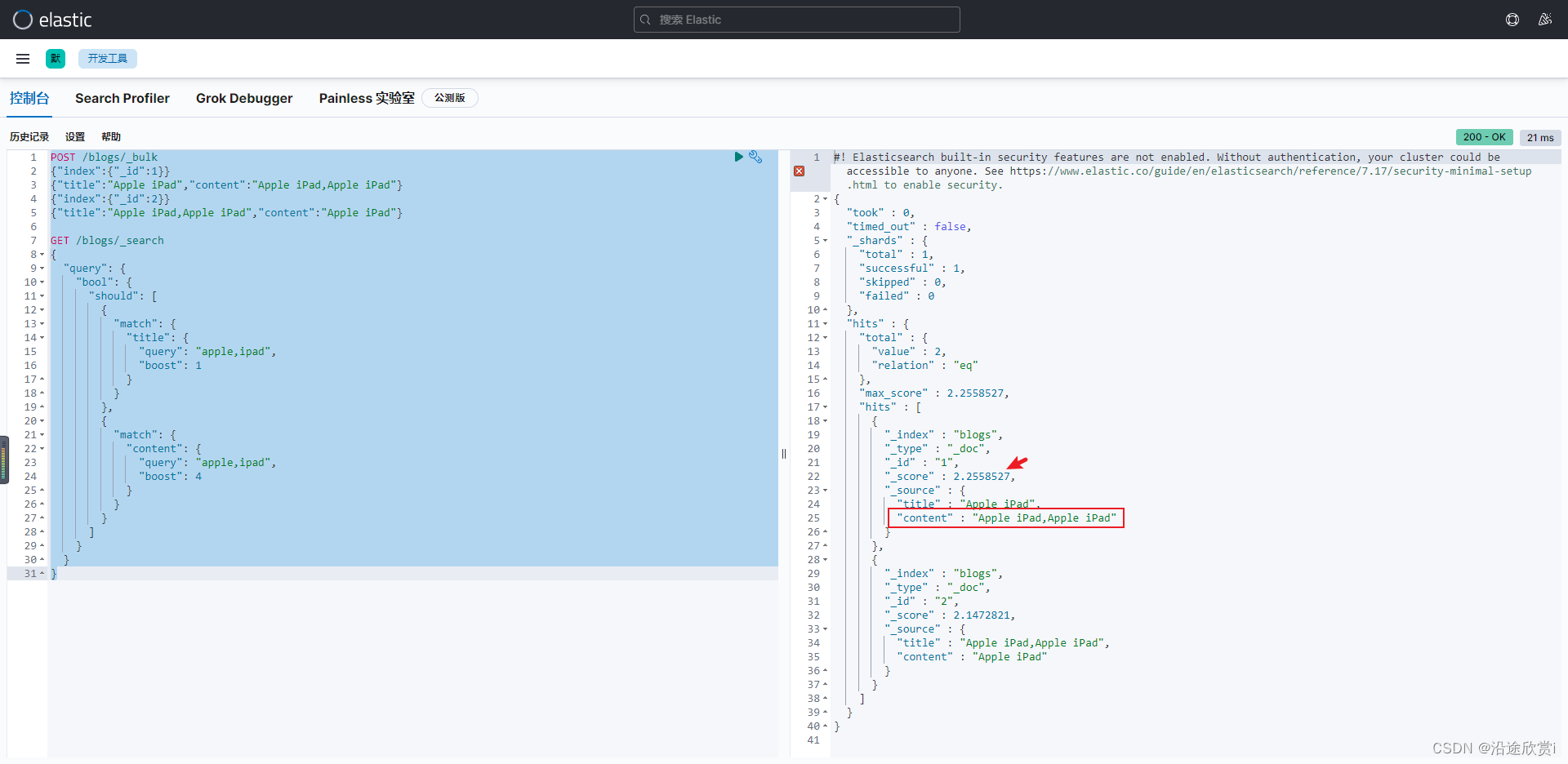
Task: Click the green default space avatar
Action: pyautogui.click(x=56, y=59)
